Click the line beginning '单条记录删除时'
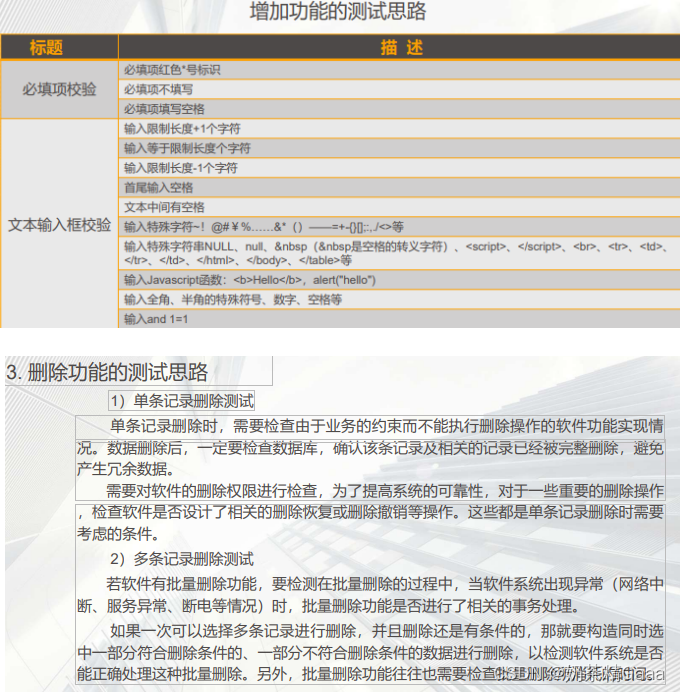Screen dimensions: 680x692 point(387,426)
